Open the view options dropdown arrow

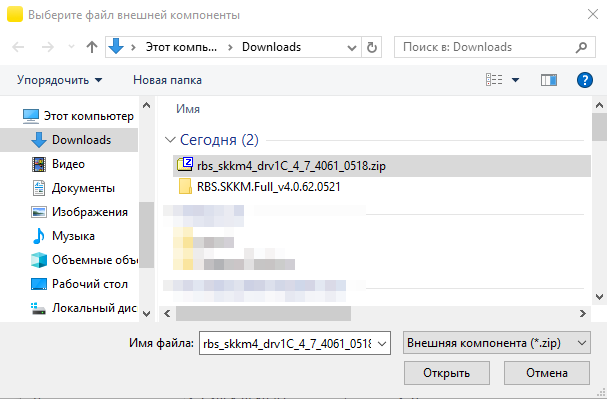click(515, 80)
